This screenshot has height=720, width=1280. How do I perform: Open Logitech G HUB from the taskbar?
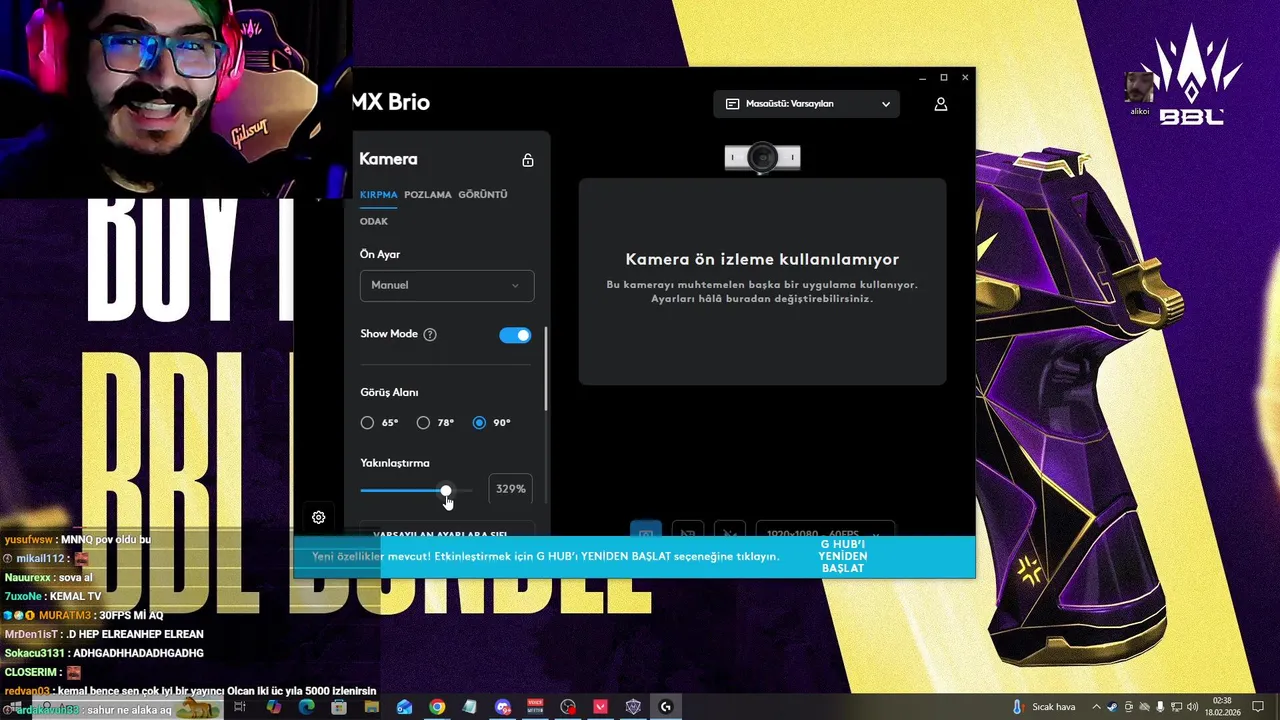coord(665,706)
